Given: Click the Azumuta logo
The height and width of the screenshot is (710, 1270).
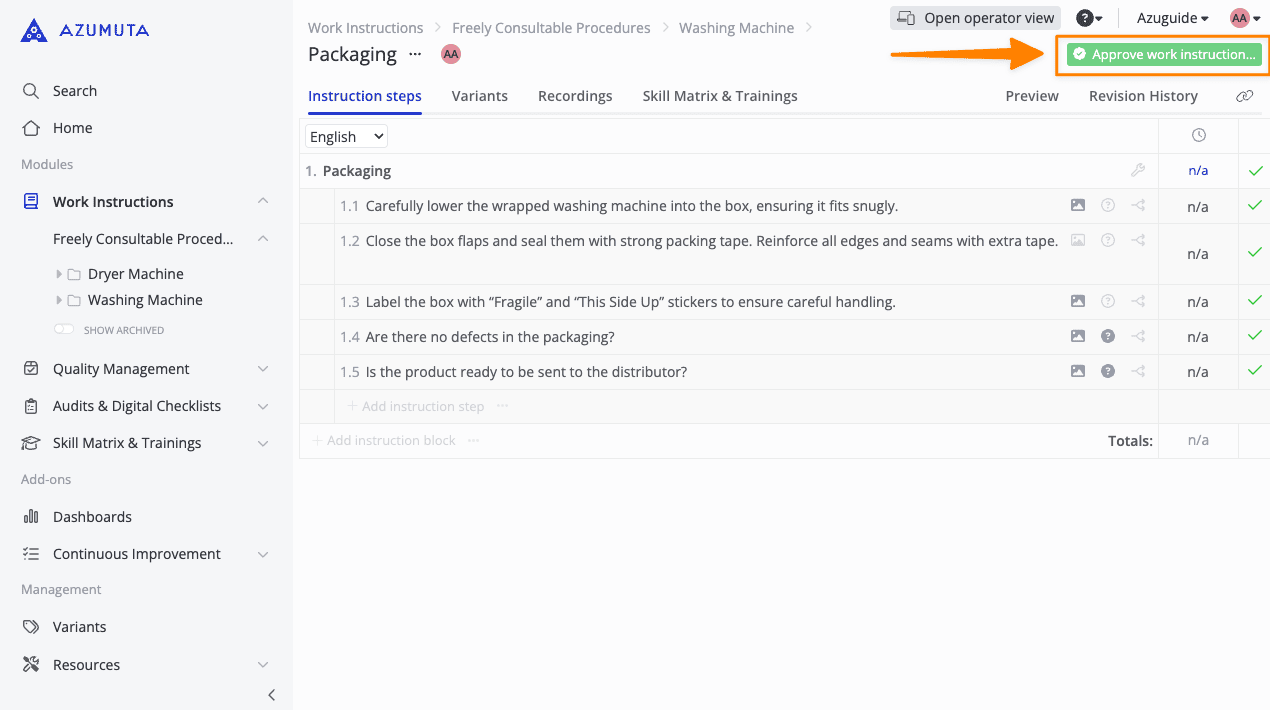Looking at the screenshot, I should 85,31.
